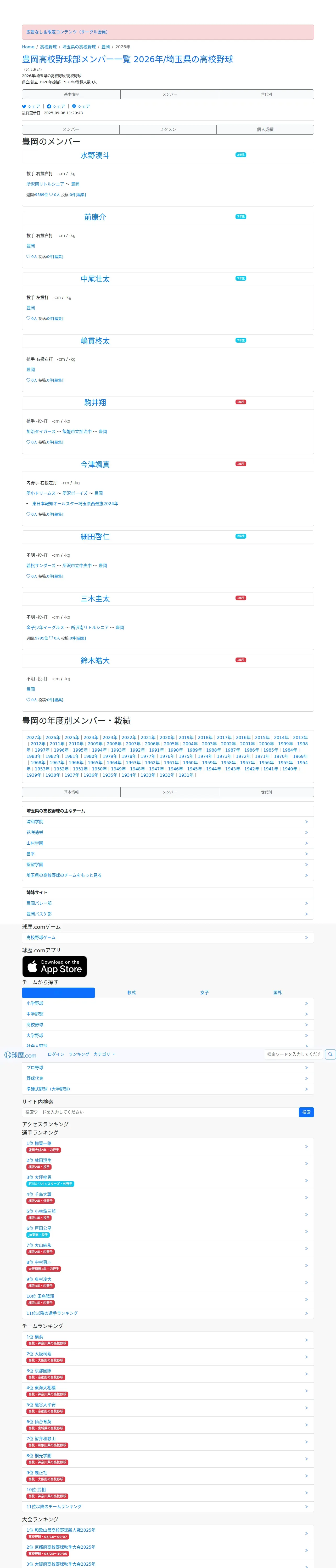
Task: Focus the navbar search word input
Action: (293, 1054)
